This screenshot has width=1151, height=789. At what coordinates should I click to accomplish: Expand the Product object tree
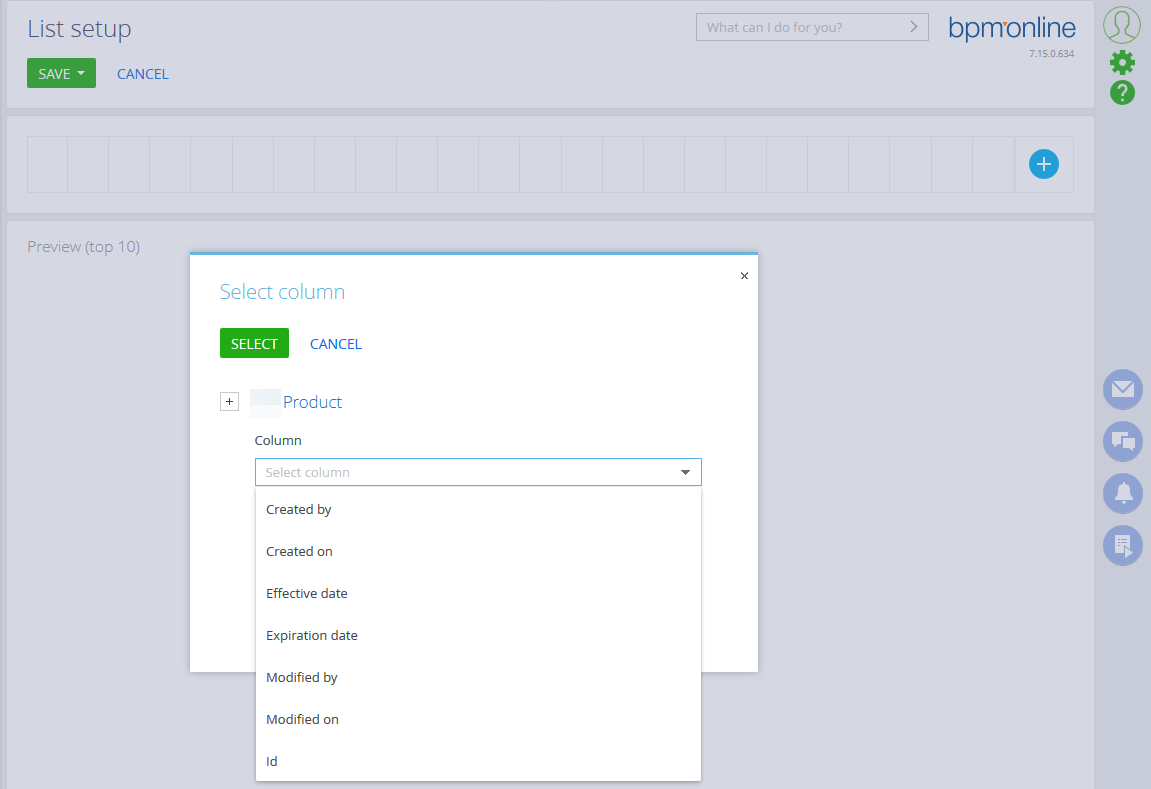point(229,401)
